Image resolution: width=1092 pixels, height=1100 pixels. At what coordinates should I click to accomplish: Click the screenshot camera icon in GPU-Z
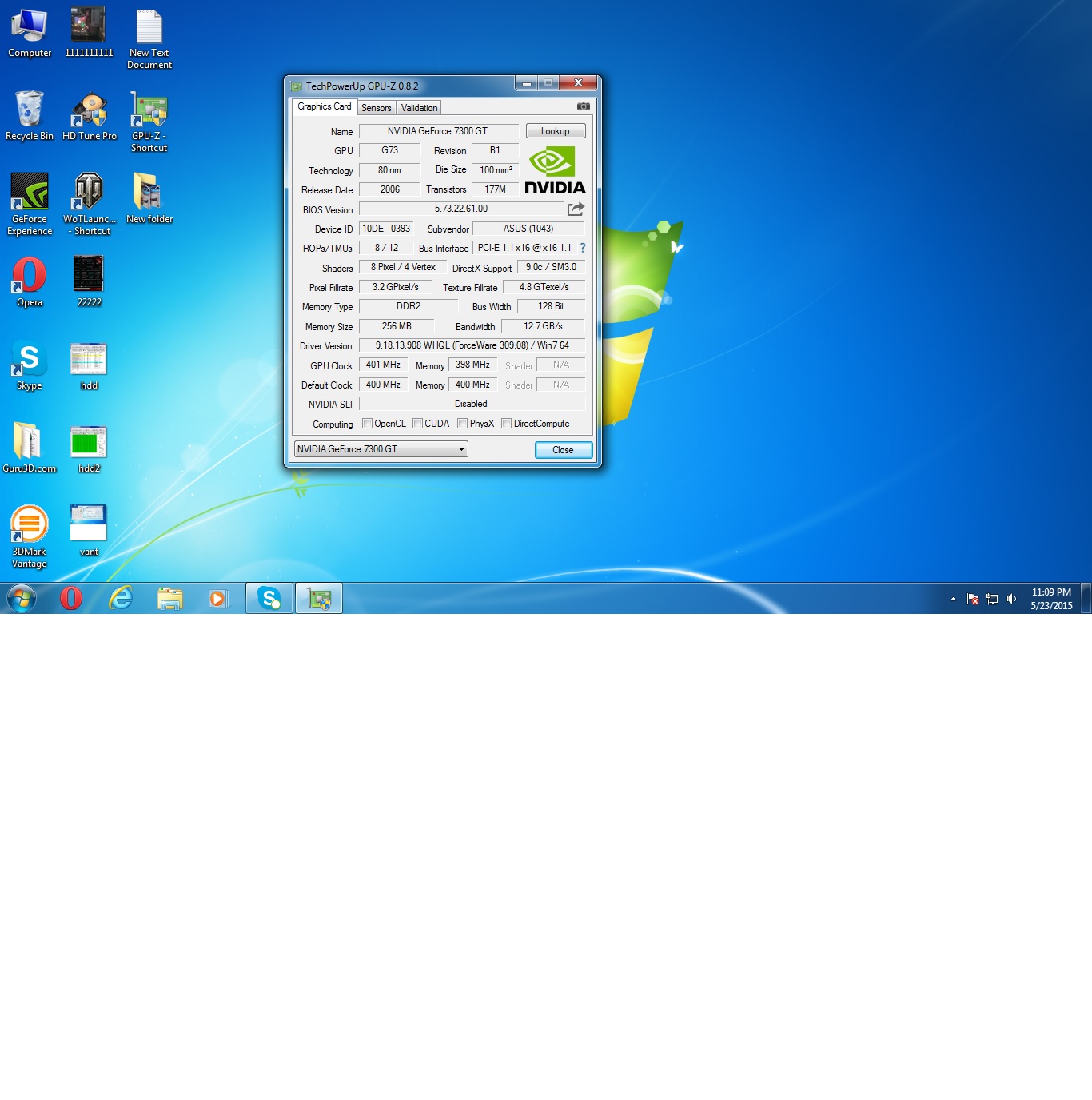pyautogui.click(x=584, y=106)
